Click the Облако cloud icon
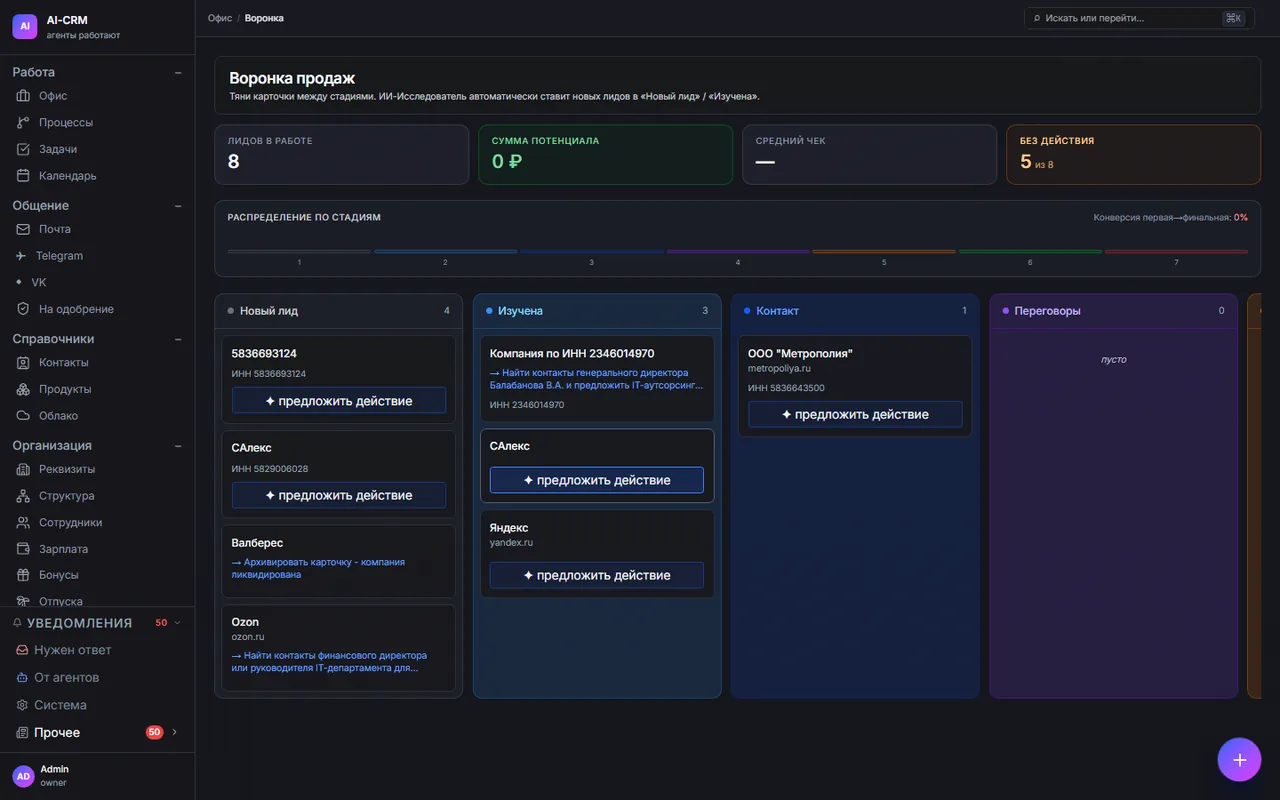 pos(23,416)
